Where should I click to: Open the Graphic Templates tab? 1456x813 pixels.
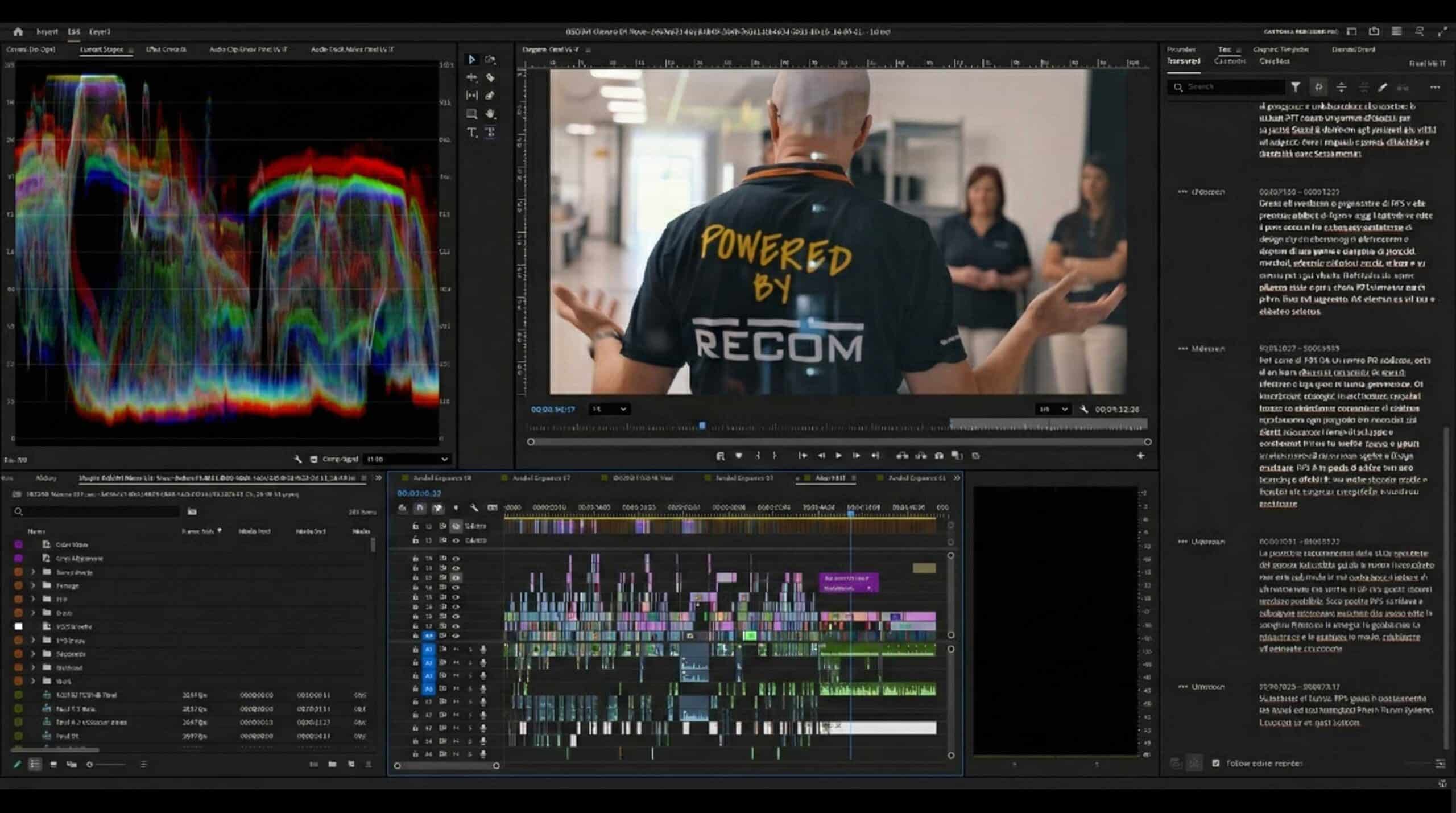click(x=1280, y=49)
